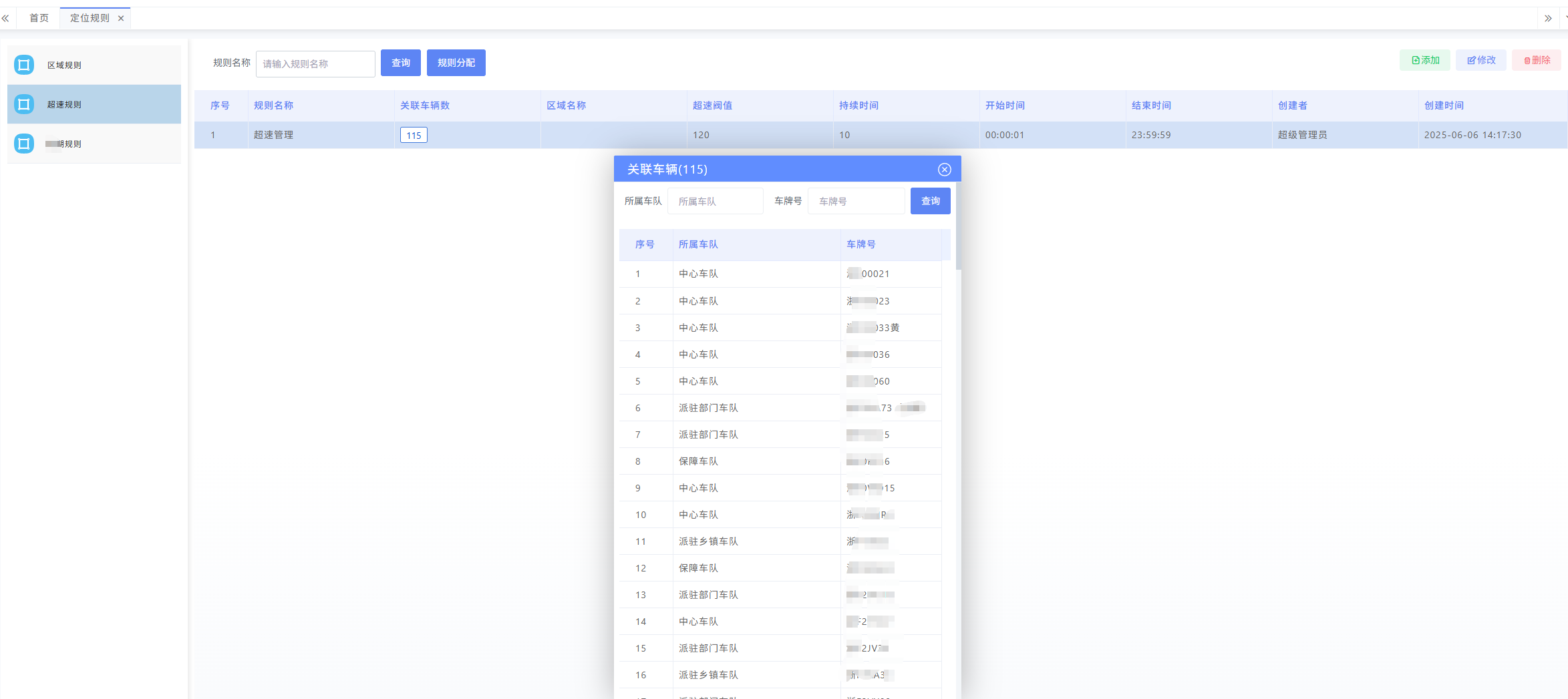1568x699 pixels.
Task: Select 派驻部门车队 in dialog row 6
Action: point(708,408)
